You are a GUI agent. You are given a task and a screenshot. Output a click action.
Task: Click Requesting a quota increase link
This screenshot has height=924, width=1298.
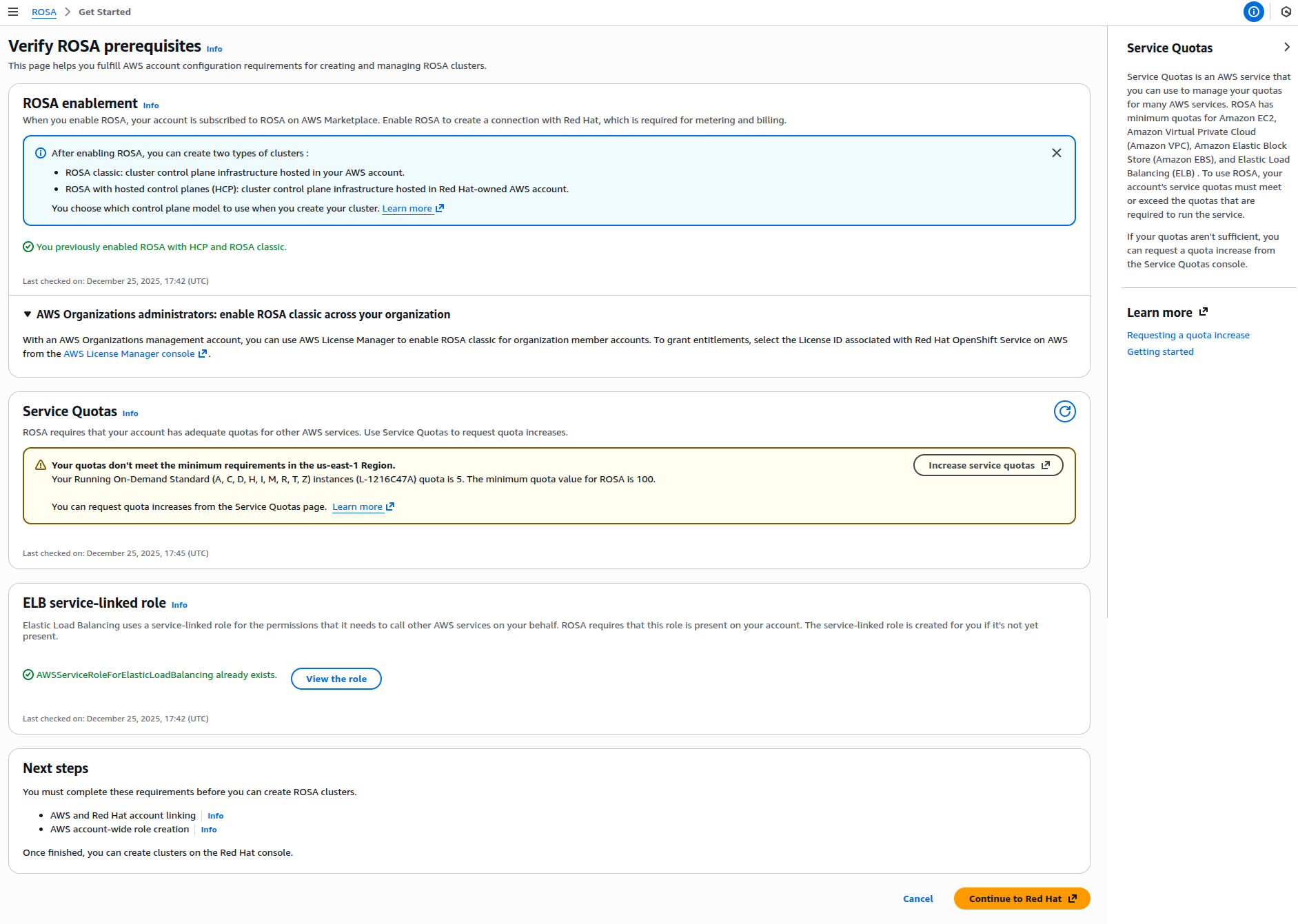click(1188, 335)
